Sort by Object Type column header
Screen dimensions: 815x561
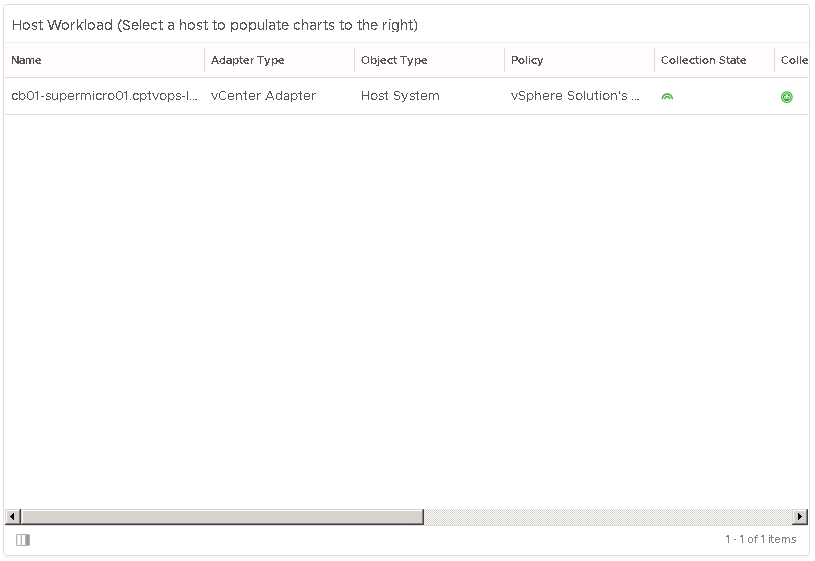394,60
